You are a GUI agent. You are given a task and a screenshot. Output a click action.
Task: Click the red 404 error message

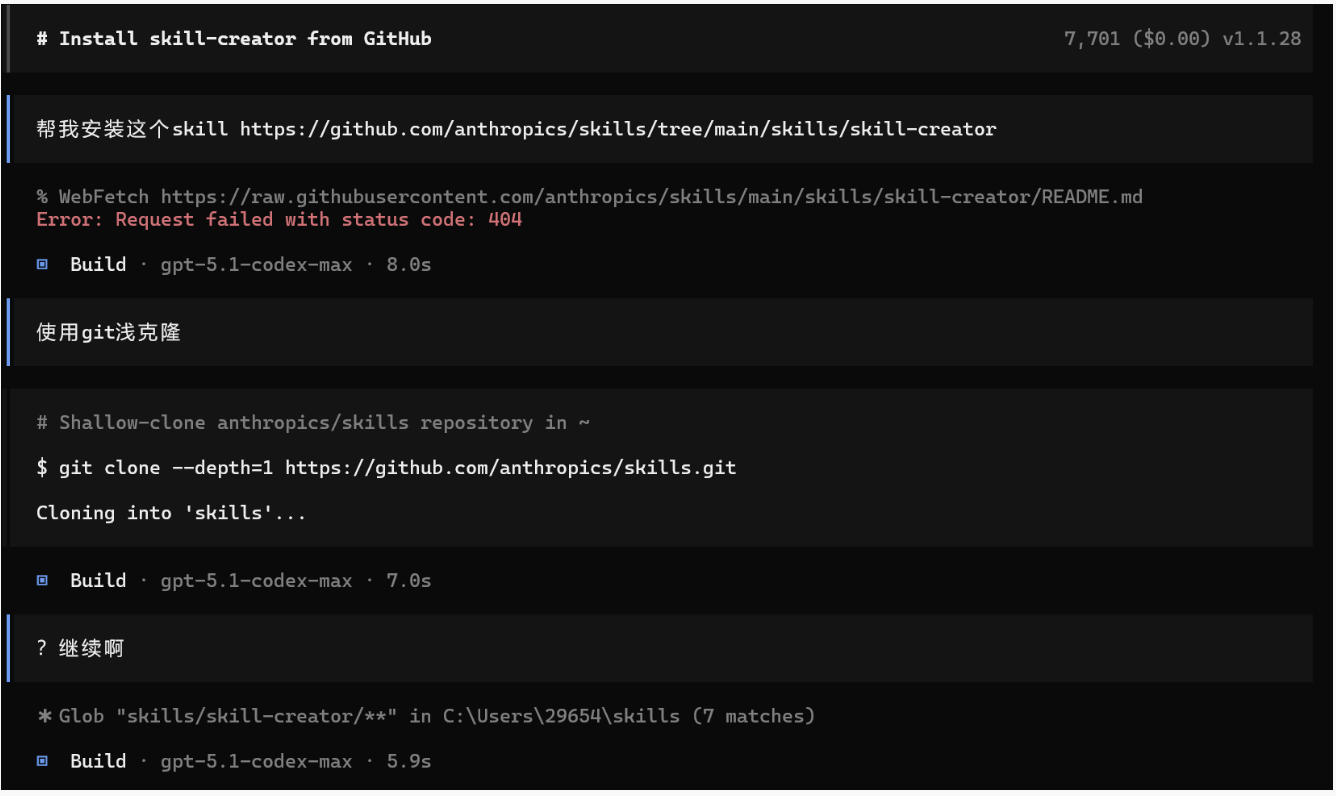point(279,219)
